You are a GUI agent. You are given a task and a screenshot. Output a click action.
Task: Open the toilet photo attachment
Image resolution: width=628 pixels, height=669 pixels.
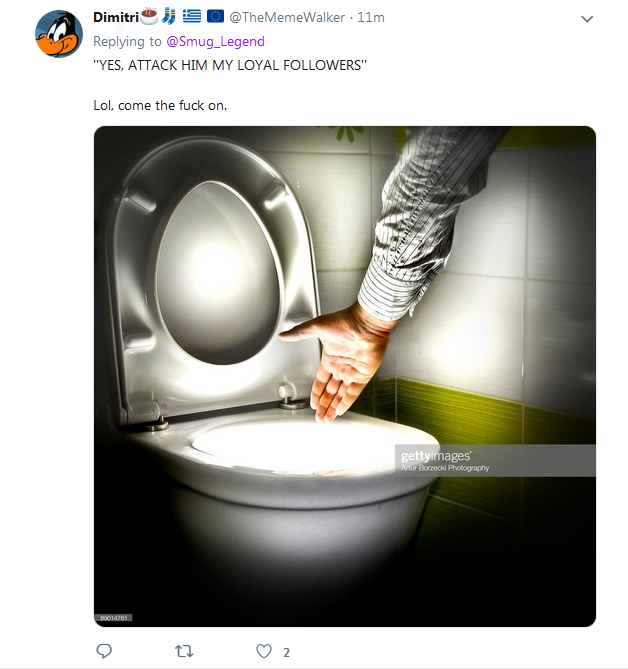pyautogui.click(x=345, y=376)
